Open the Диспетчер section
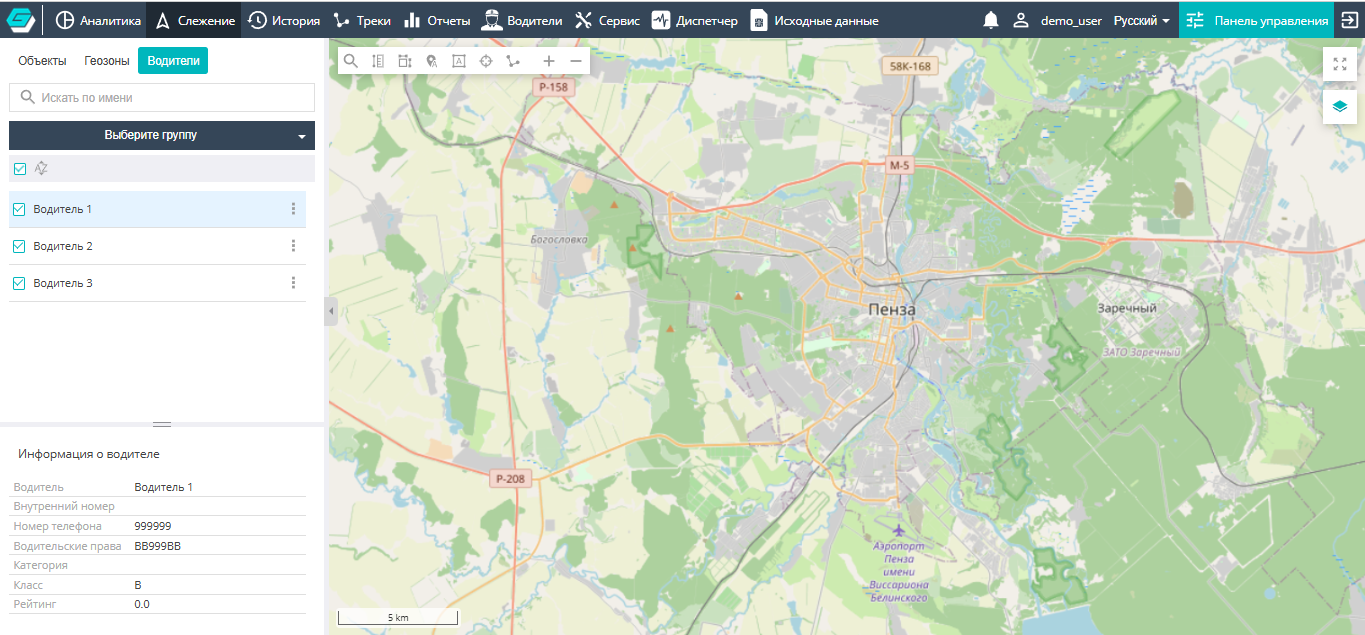The width and height of the screenshot is (1365, 635). click(x=694, y=20)
